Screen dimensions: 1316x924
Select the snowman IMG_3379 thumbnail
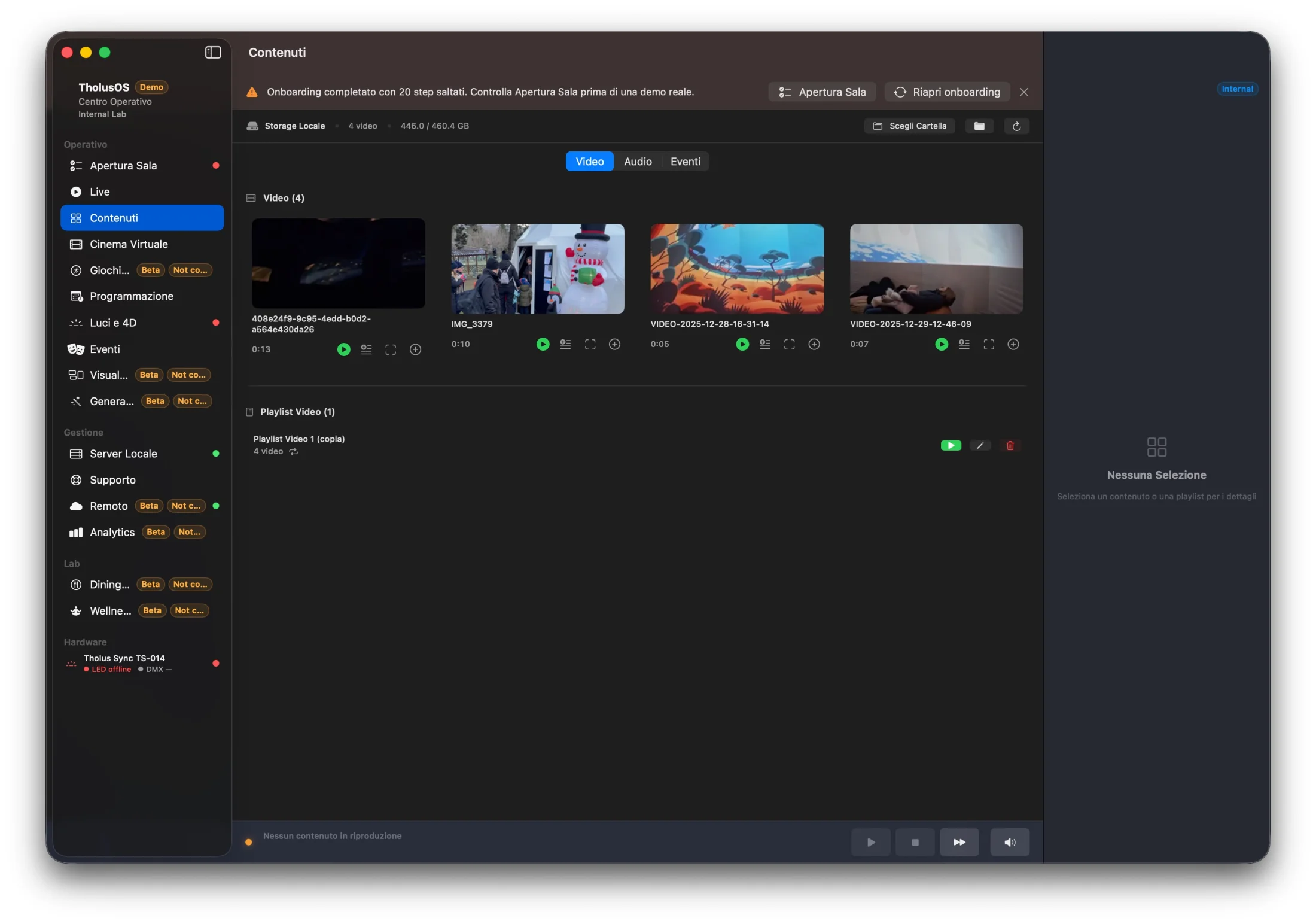(537, 269)
